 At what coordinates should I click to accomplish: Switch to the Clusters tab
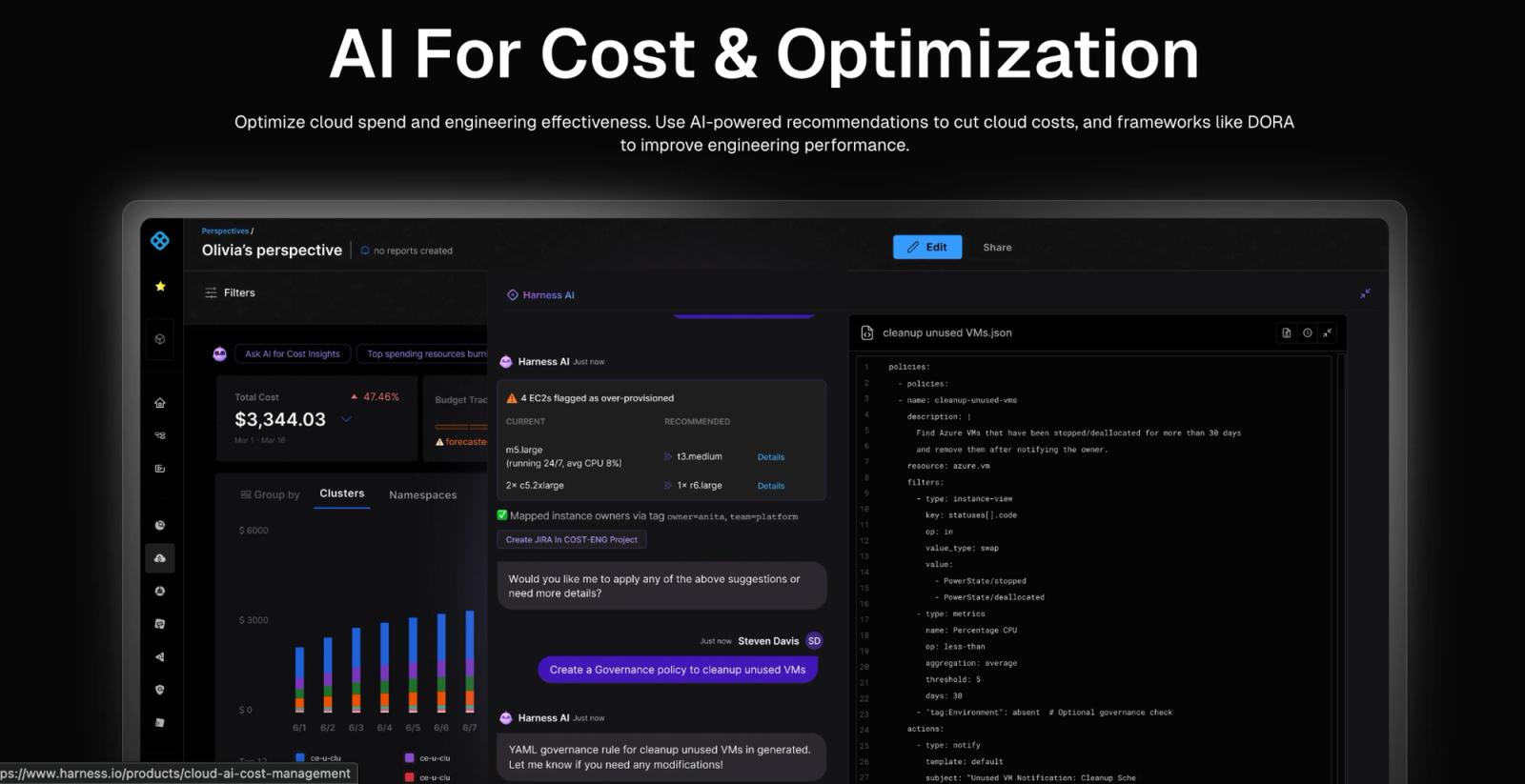click(x=342, y=493)
